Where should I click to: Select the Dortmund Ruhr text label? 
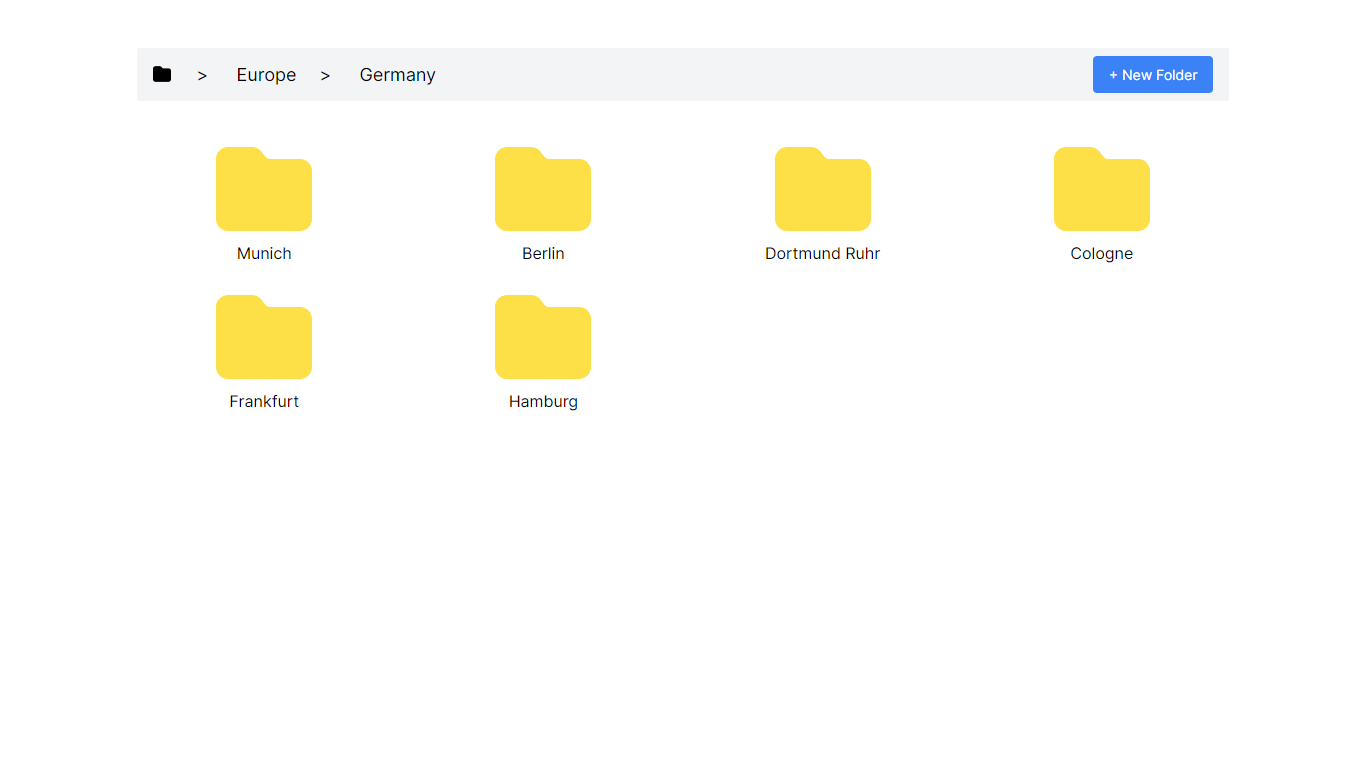point(822,254)
